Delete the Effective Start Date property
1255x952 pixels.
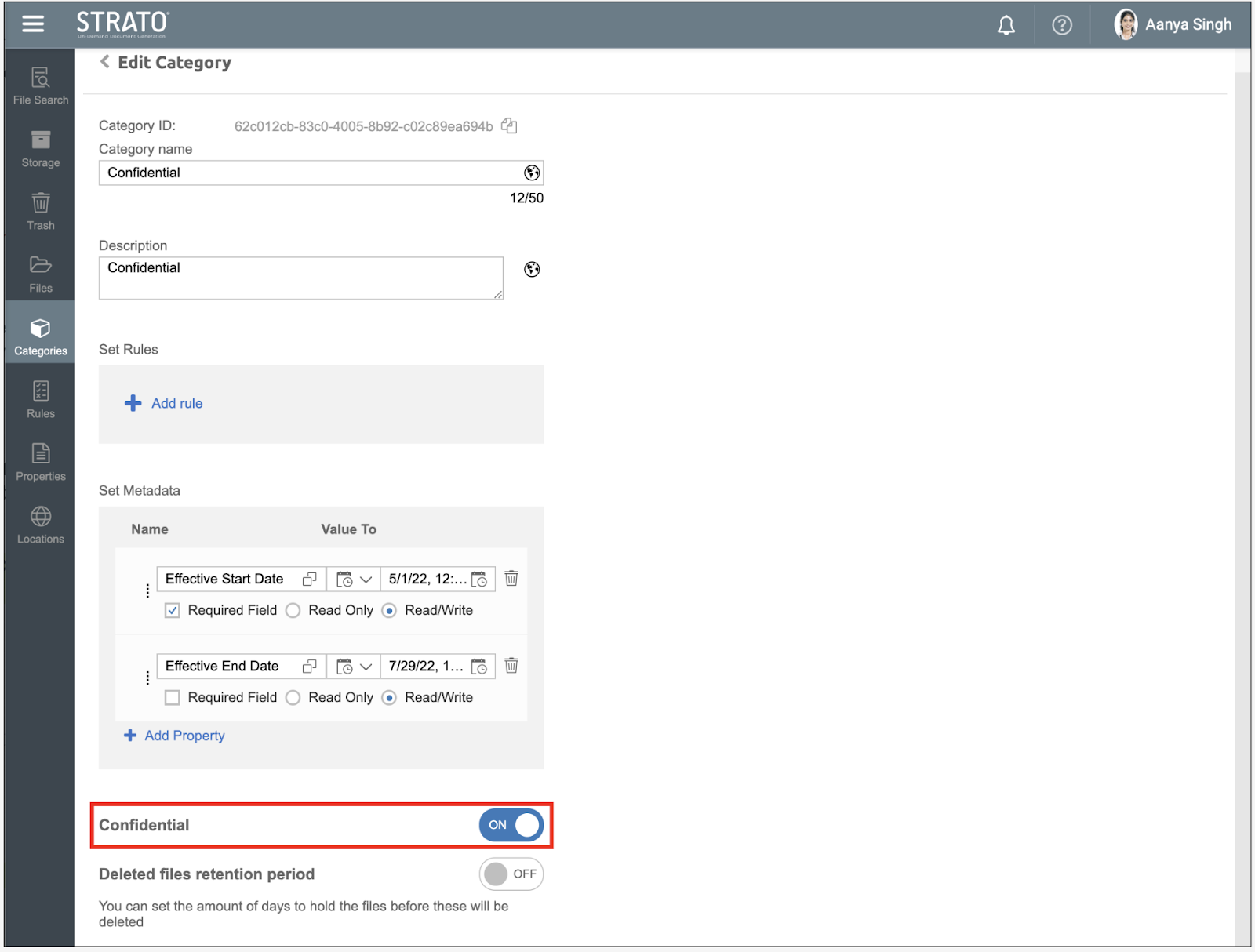511,579
